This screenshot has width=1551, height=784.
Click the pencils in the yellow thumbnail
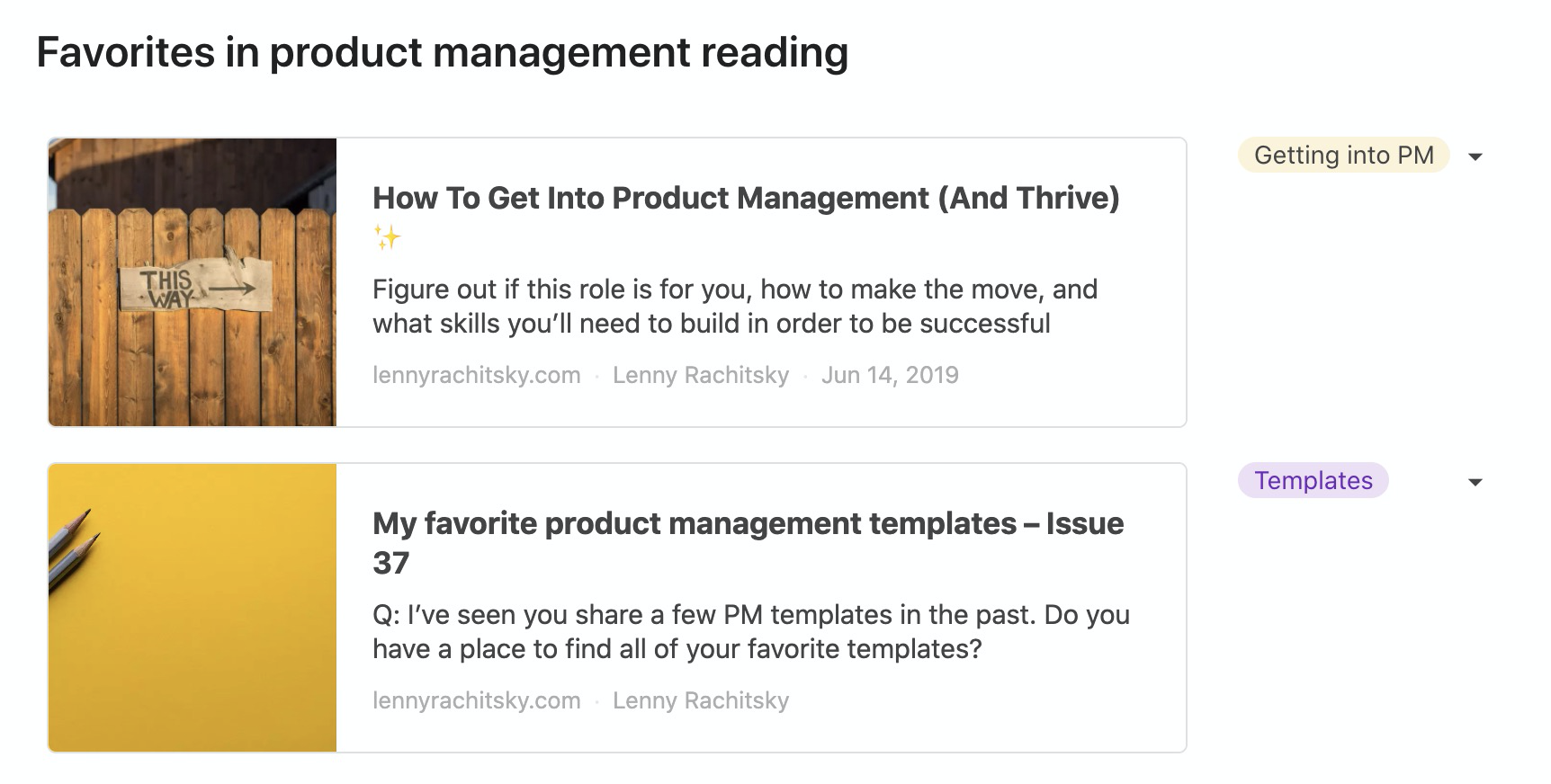tap(74, 548)
